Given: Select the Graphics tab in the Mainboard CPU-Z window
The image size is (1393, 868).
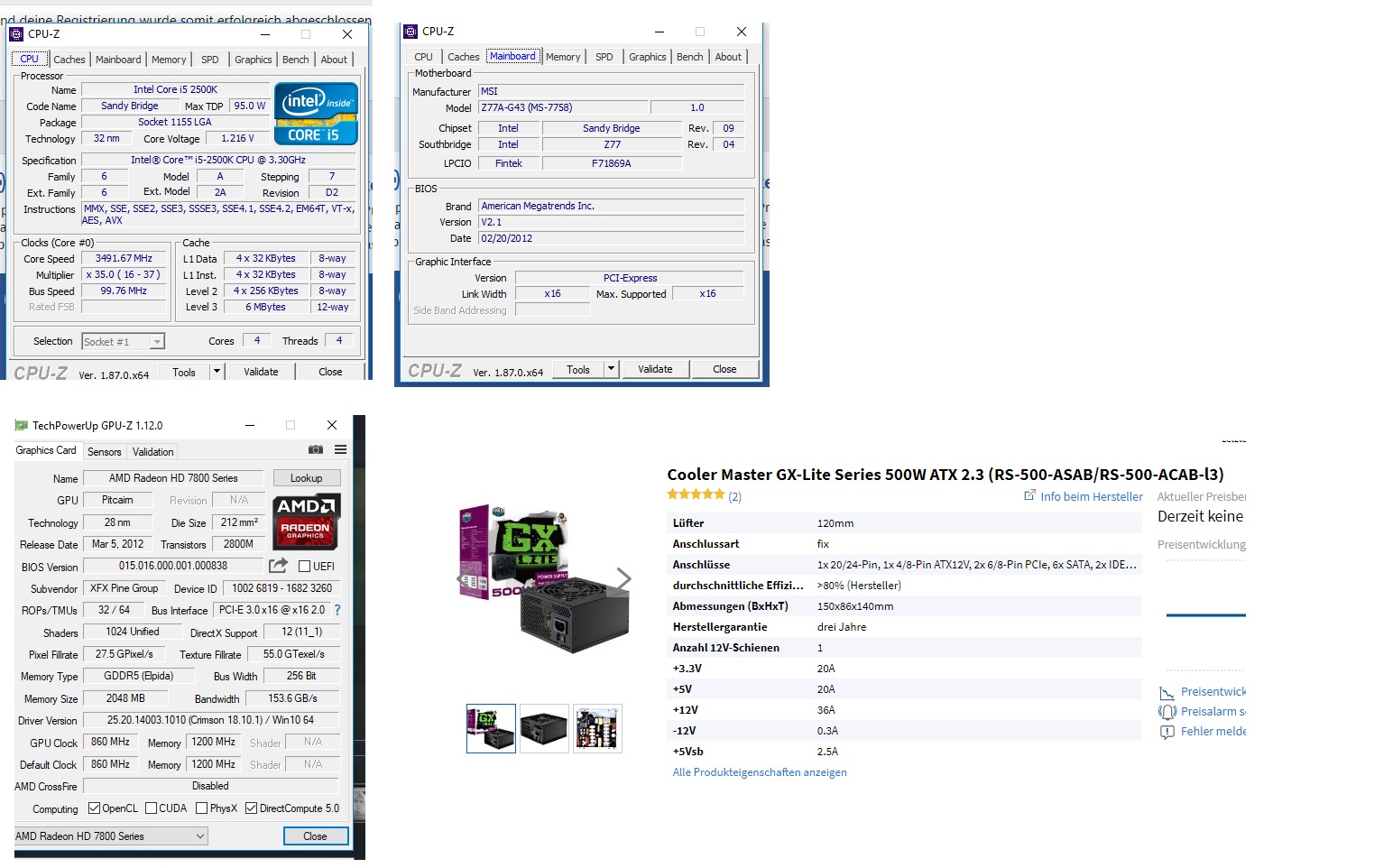Looking at the screenshot, I should 648,57.
